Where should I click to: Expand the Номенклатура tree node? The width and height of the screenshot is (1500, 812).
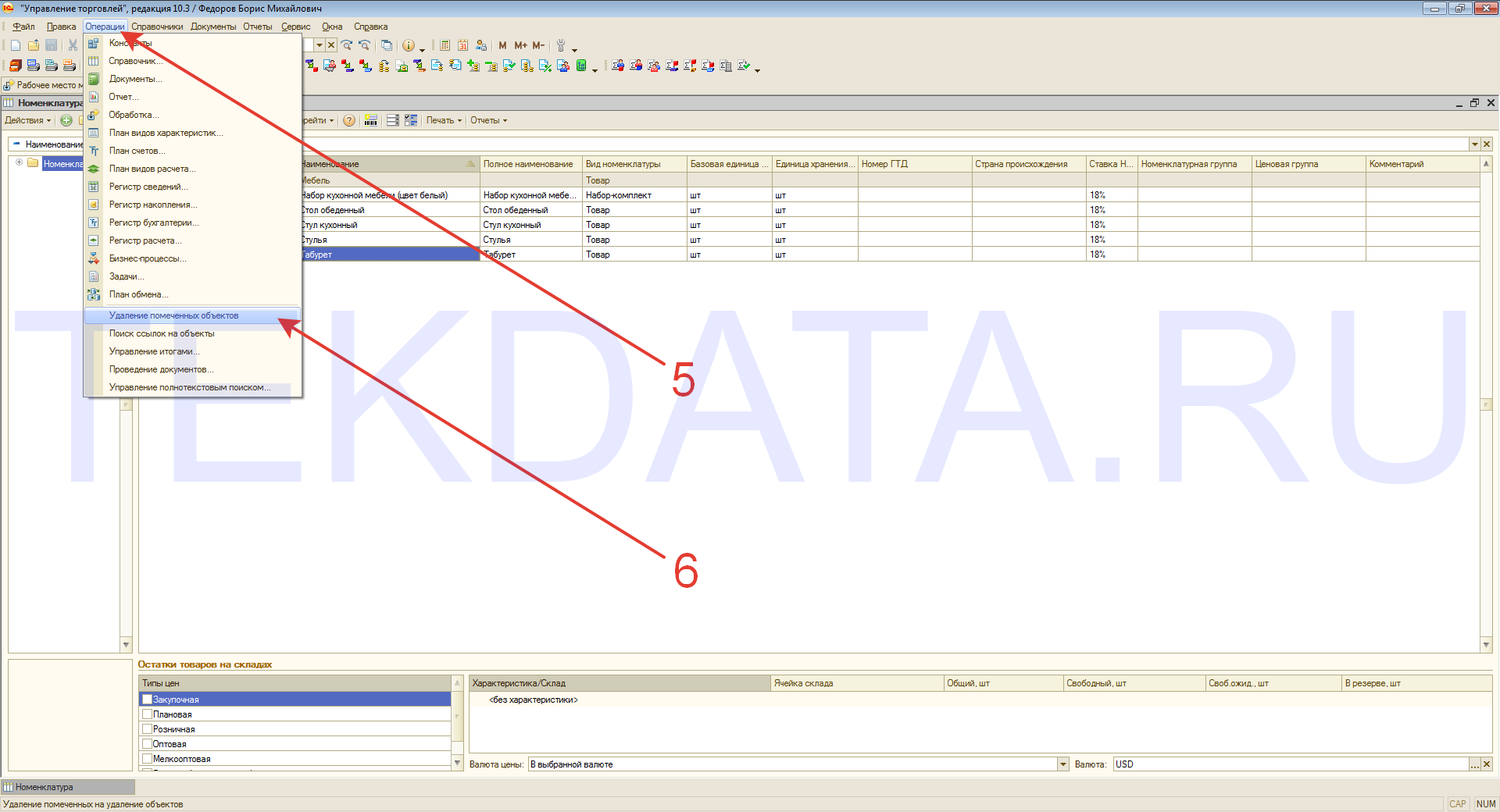point(19,163)
